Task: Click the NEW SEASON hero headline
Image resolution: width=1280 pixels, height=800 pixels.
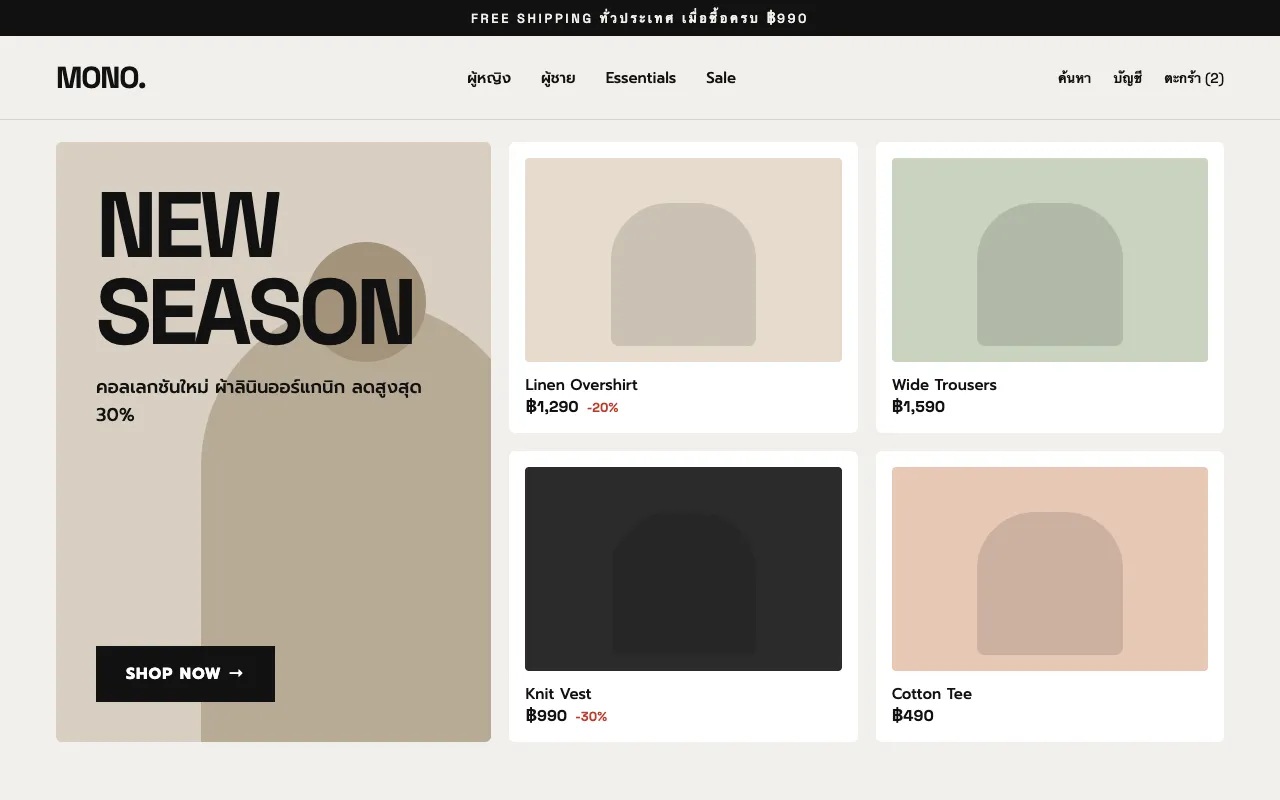Action: (x=255, y=268)
